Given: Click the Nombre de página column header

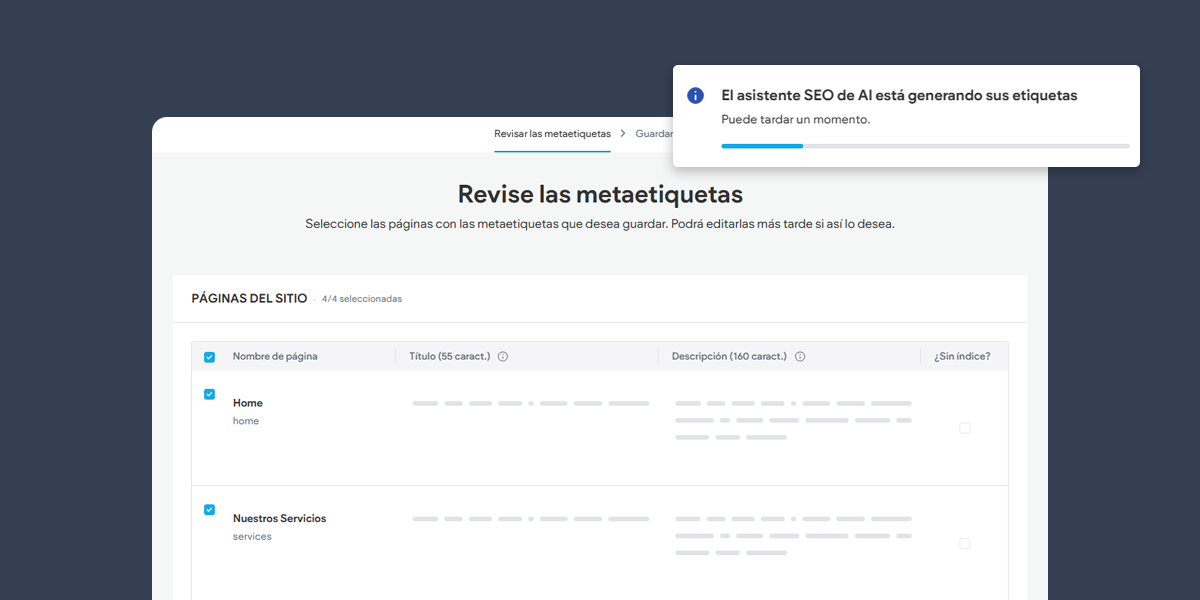Looking at the screenshot, I should pyautogui.click(x=275, y=357).
